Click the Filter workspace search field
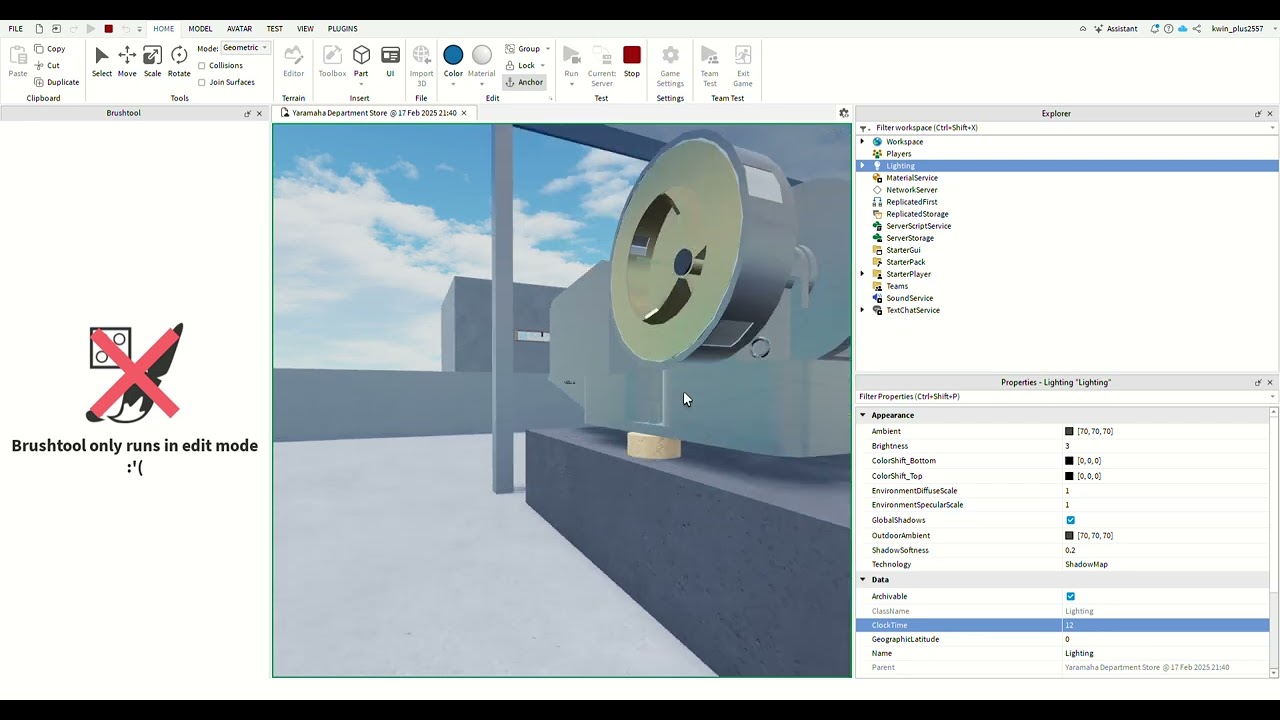 point(1067,128)
